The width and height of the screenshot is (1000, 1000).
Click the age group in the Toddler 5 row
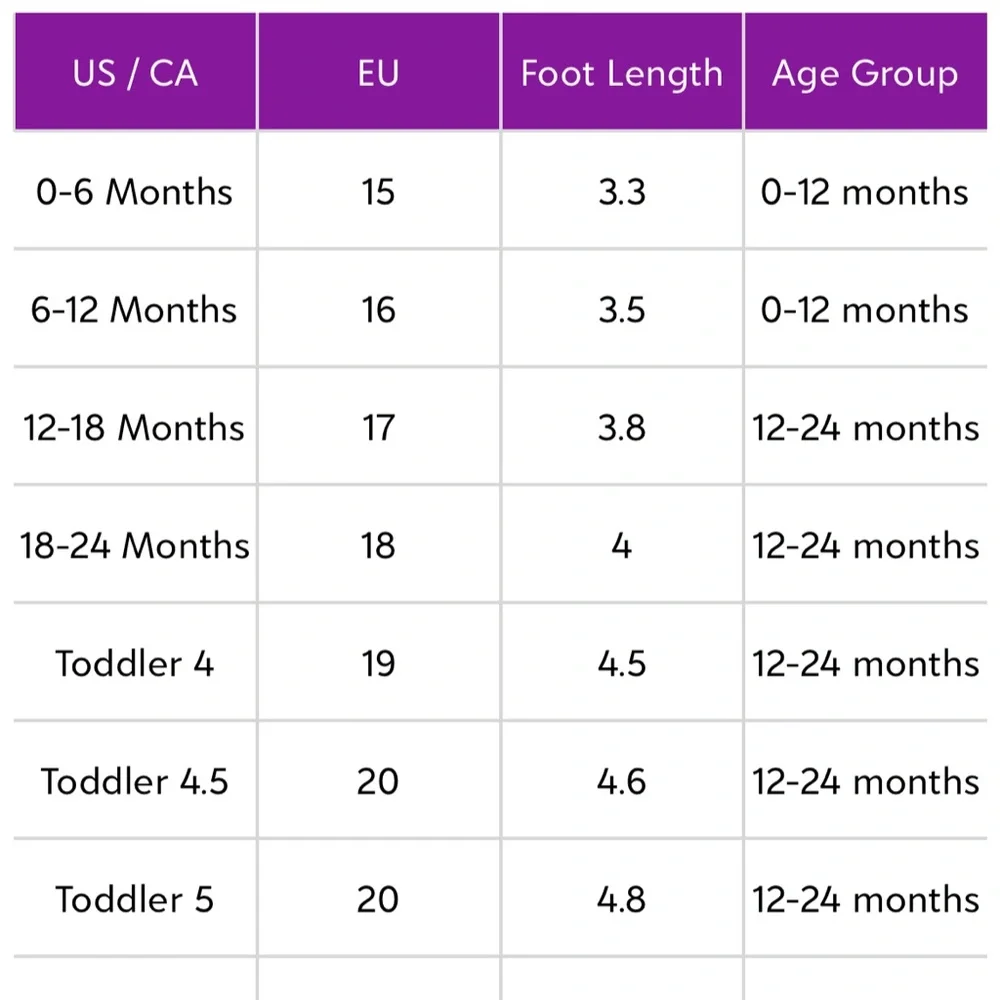coord(865,899)
